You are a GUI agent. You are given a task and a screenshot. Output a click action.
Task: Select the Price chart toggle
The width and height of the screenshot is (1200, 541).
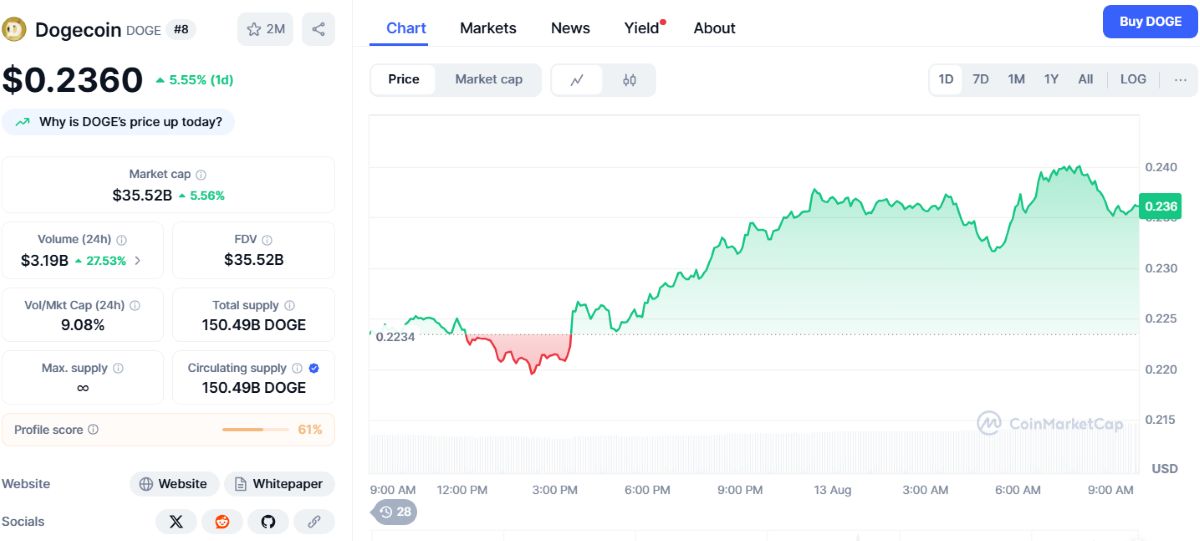click(404, 80)
